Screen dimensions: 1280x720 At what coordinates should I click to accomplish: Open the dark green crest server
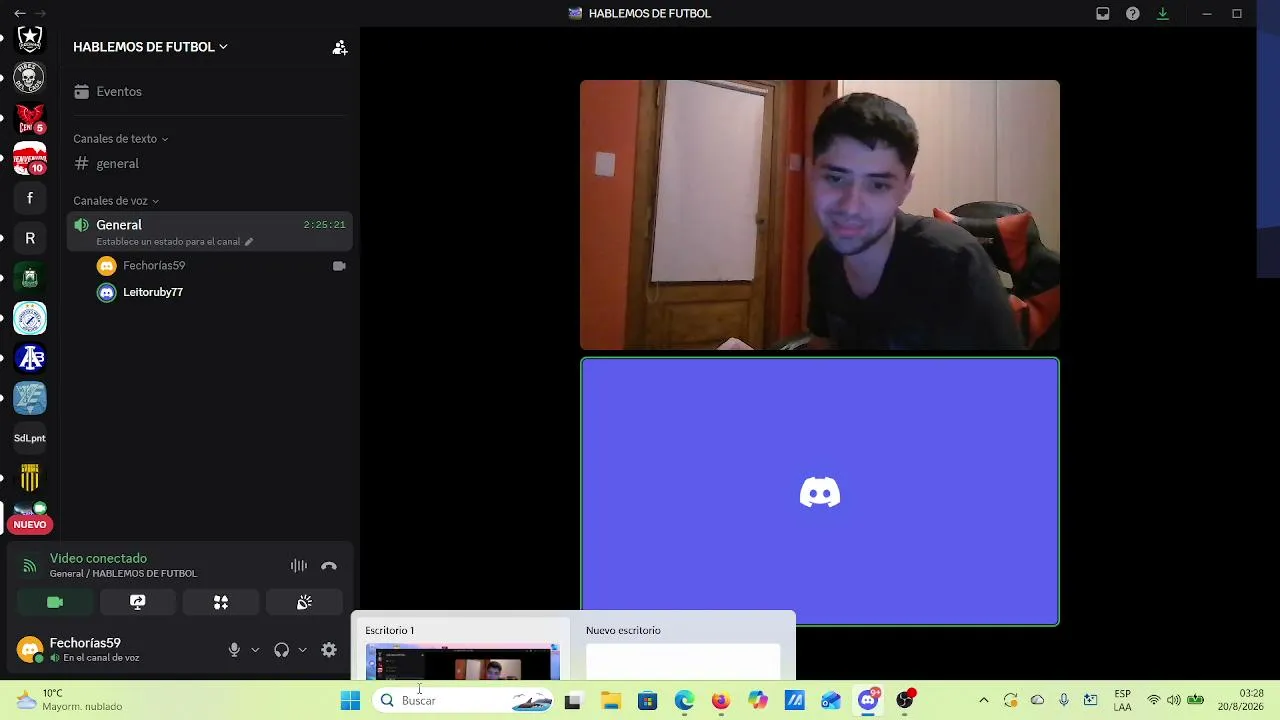pyautogui.click(x=30, y=279)
